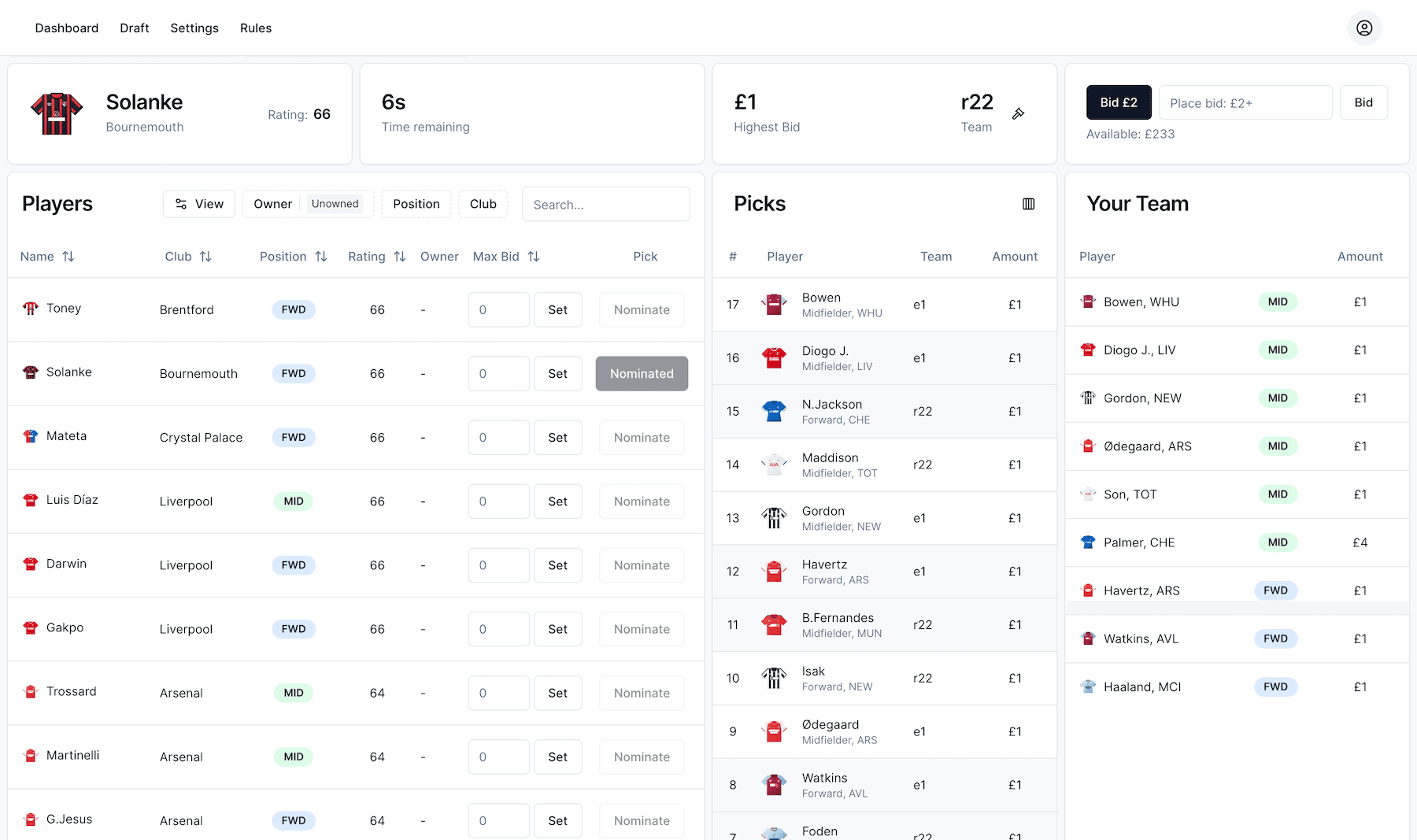Click the Bournemouth shirt crest in Solanke card
The width and height of the screenshot is (1417, 840).
click(56, 113)
